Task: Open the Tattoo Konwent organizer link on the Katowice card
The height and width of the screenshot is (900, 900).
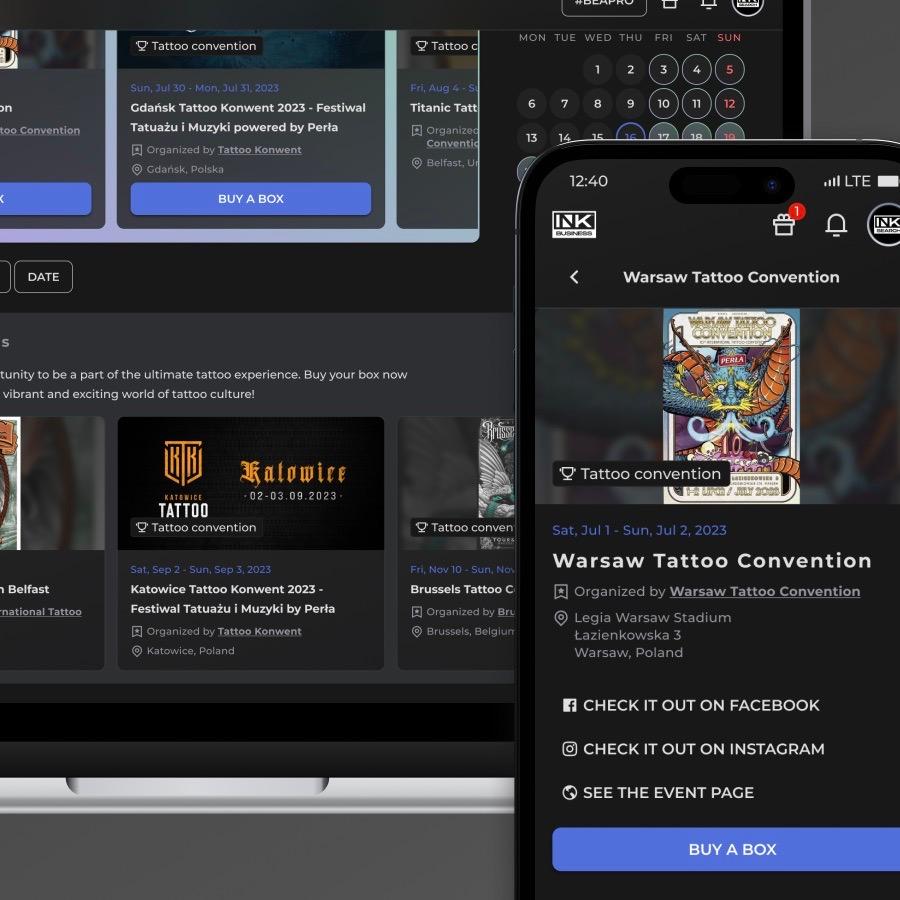Action: tap(259, 631)
